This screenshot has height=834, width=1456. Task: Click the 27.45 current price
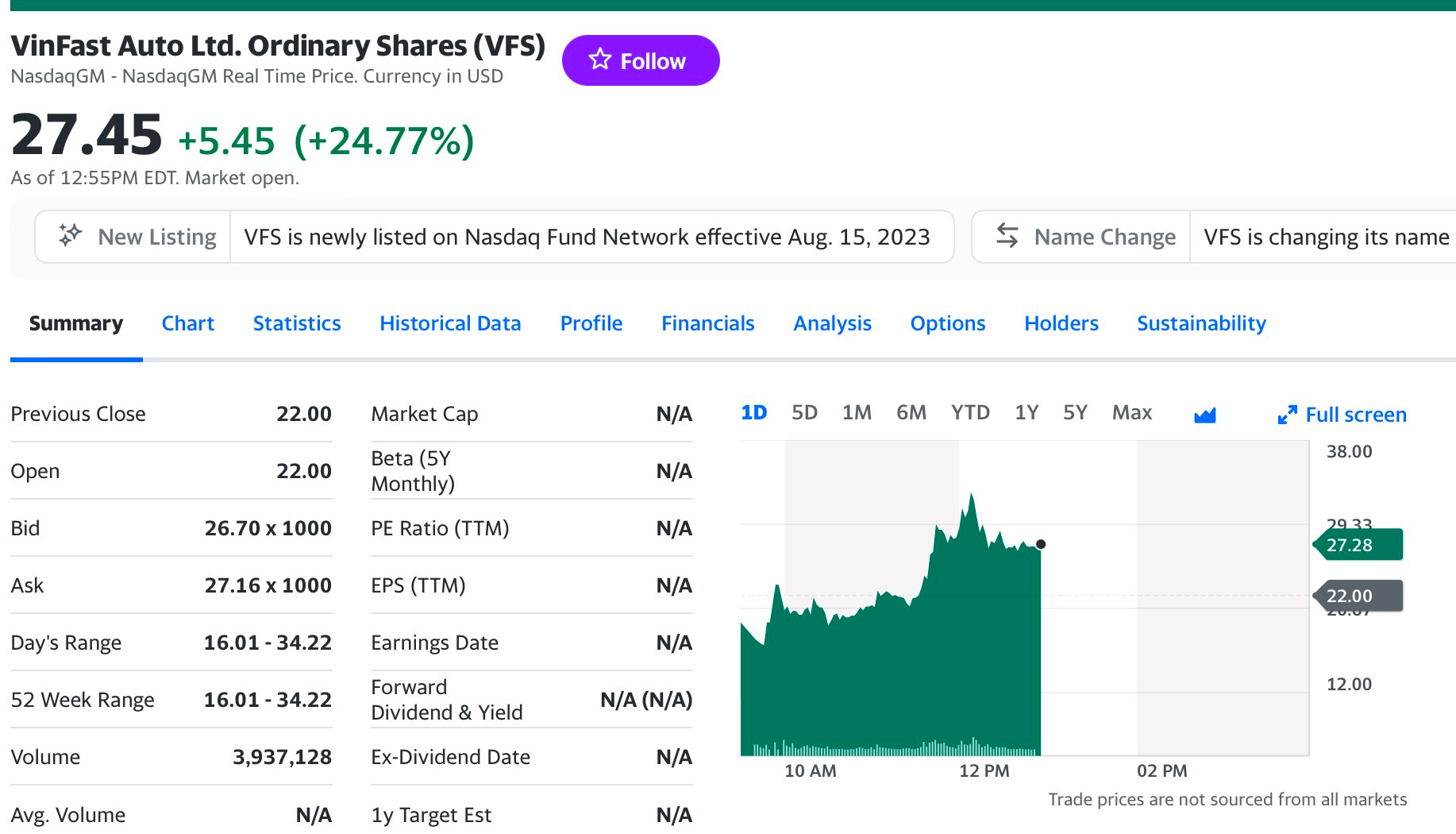click(87, 135)
